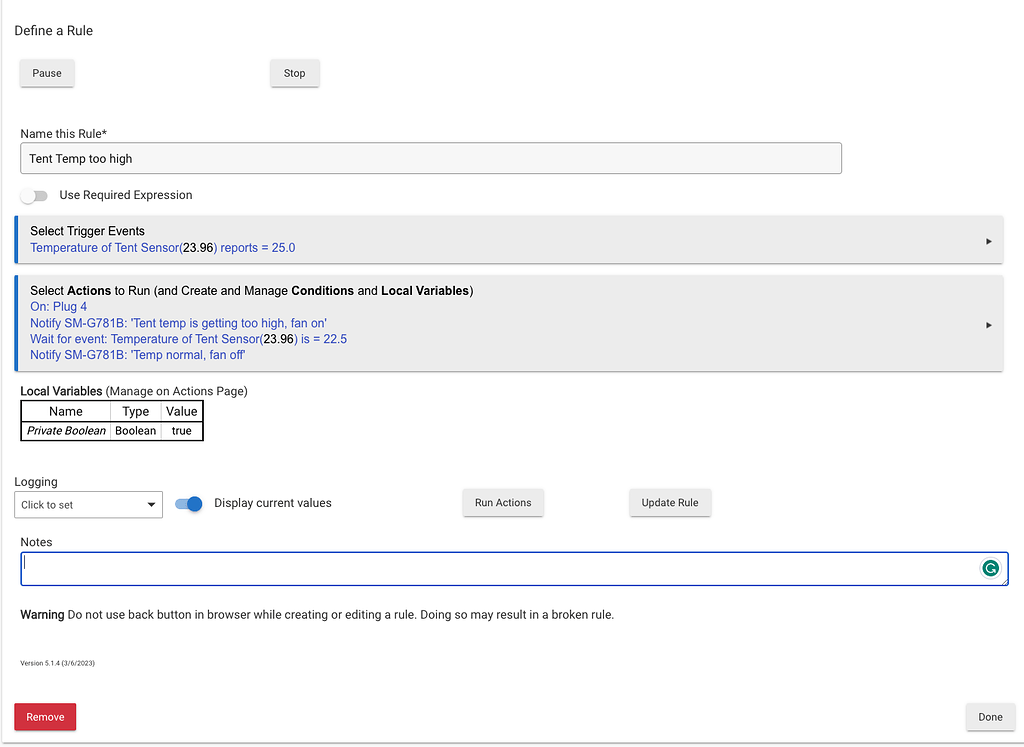
Task: Disable Display current values switch
Action: [189, 504]
